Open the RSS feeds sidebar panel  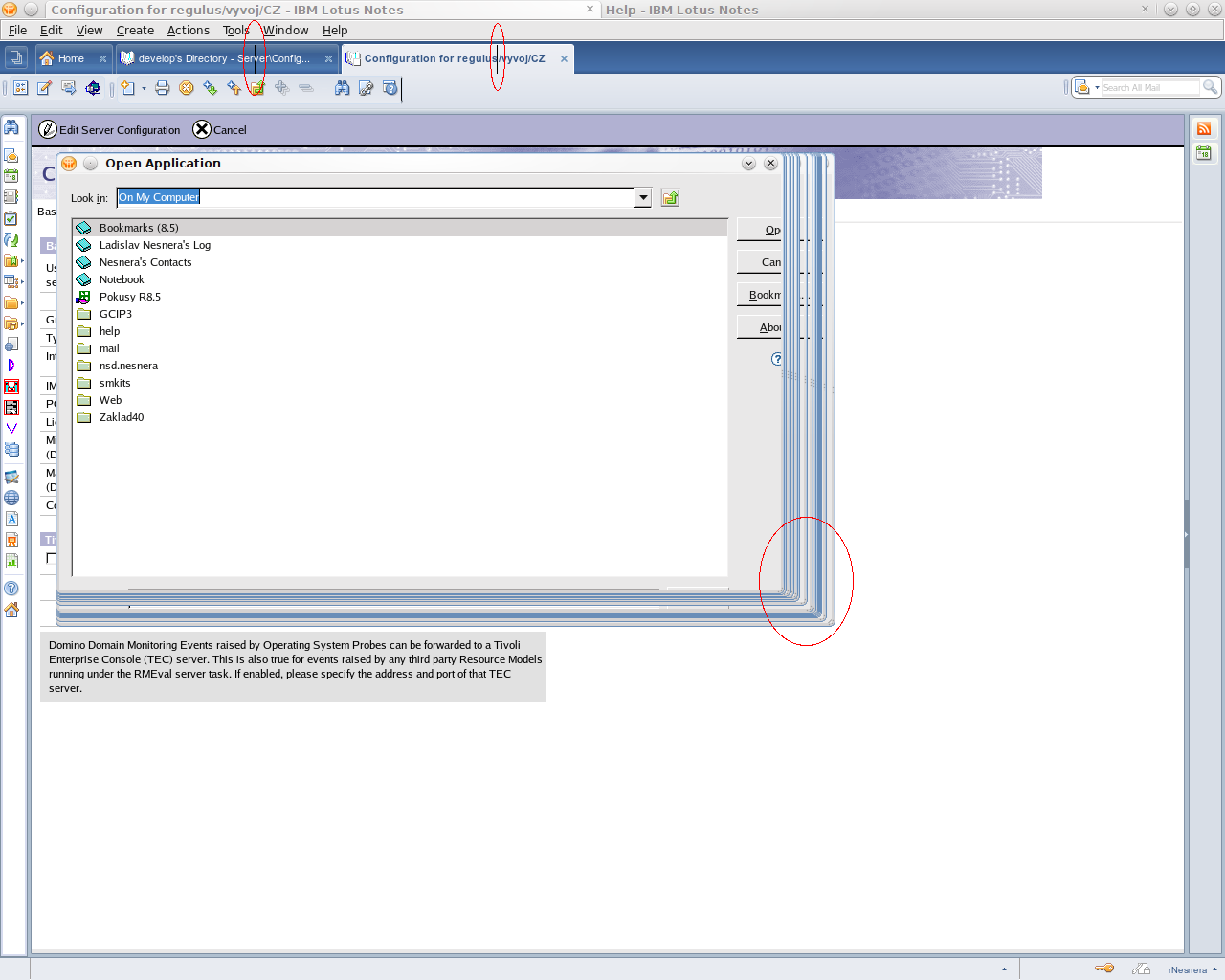click(1204, 129)
